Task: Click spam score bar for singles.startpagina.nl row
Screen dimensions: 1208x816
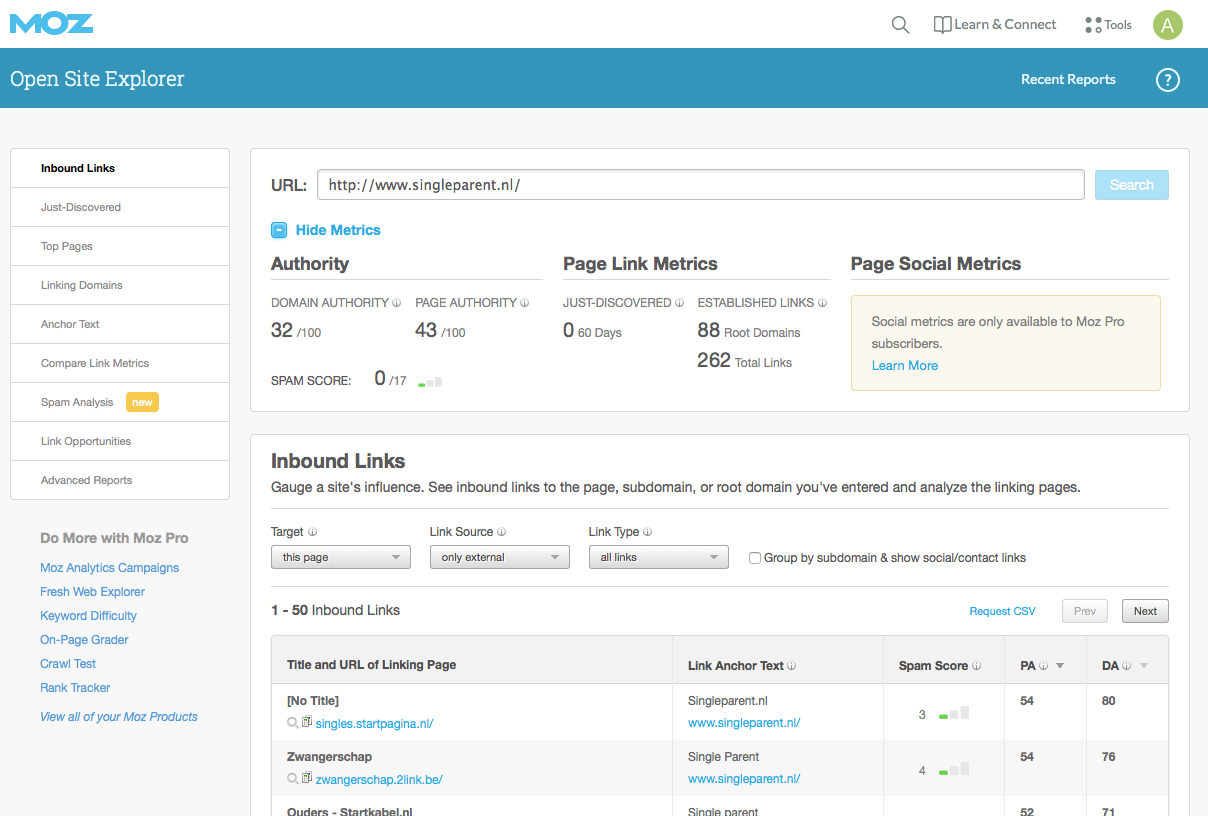Action: 954,713
